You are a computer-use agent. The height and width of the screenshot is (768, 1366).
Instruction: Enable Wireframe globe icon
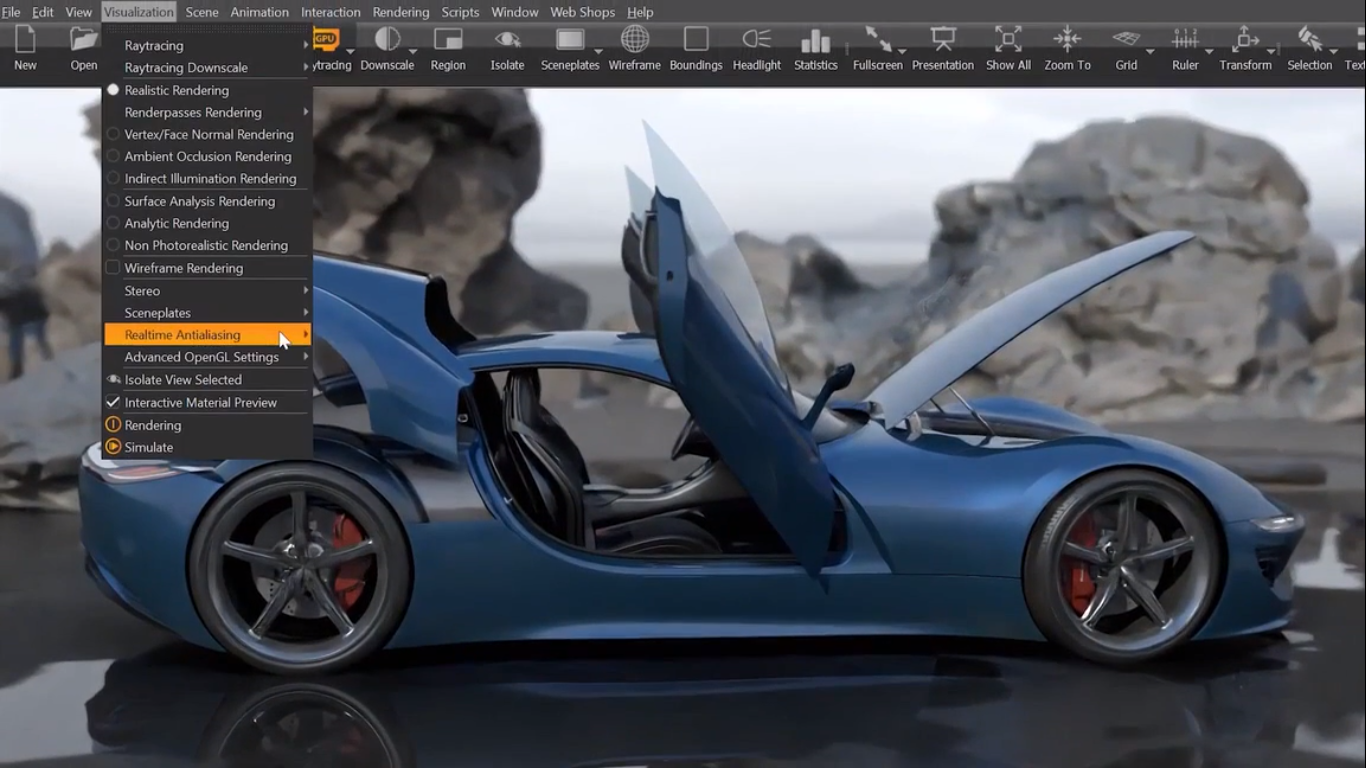(x=634, y=40)
